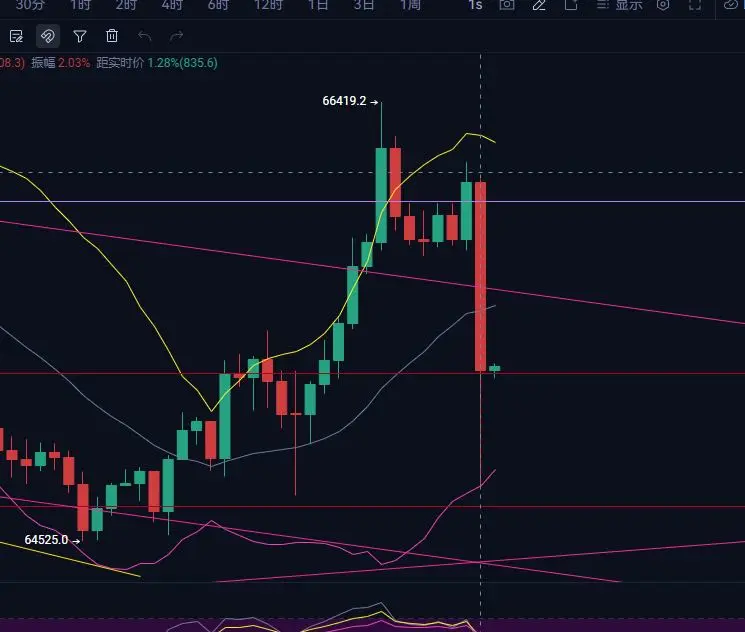Take a chart snapshot with camera icon
The height and width of the screenshot is (632, 745).
tap(507, 5)
